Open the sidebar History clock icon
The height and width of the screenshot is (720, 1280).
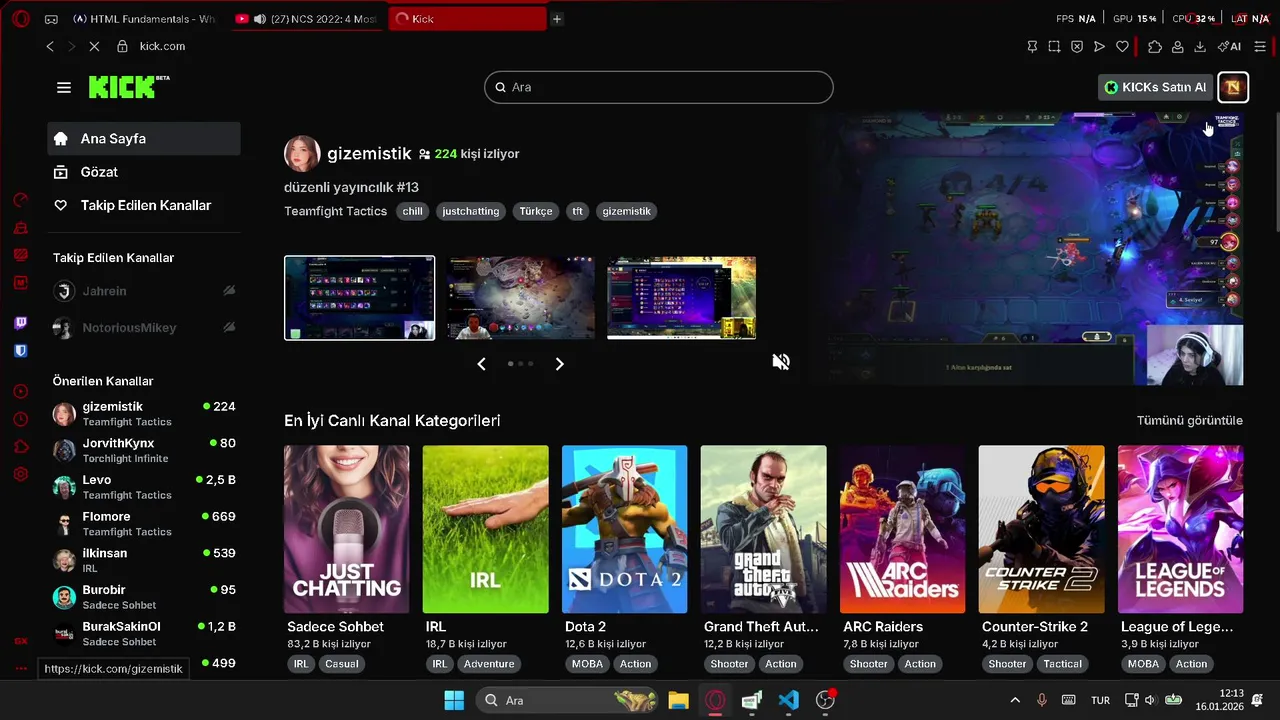[21, 419]
